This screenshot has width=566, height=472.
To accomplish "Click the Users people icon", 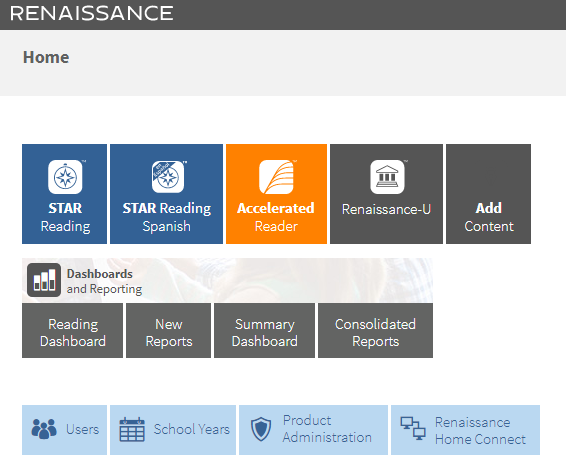I will pyautogui.click(x=44, y=429).
